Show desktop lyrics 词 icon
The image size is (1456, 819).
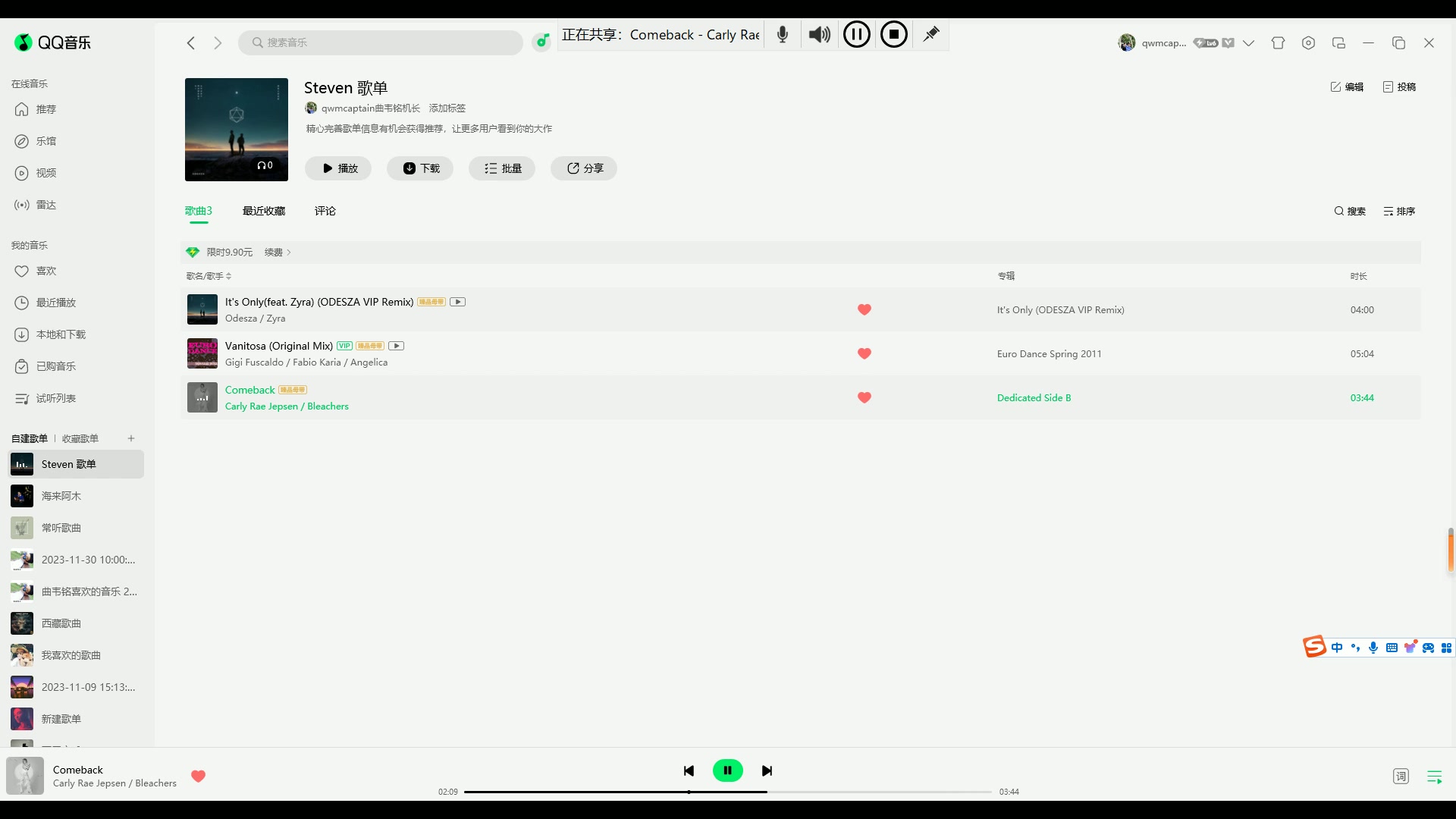(x=1401, y=776)
